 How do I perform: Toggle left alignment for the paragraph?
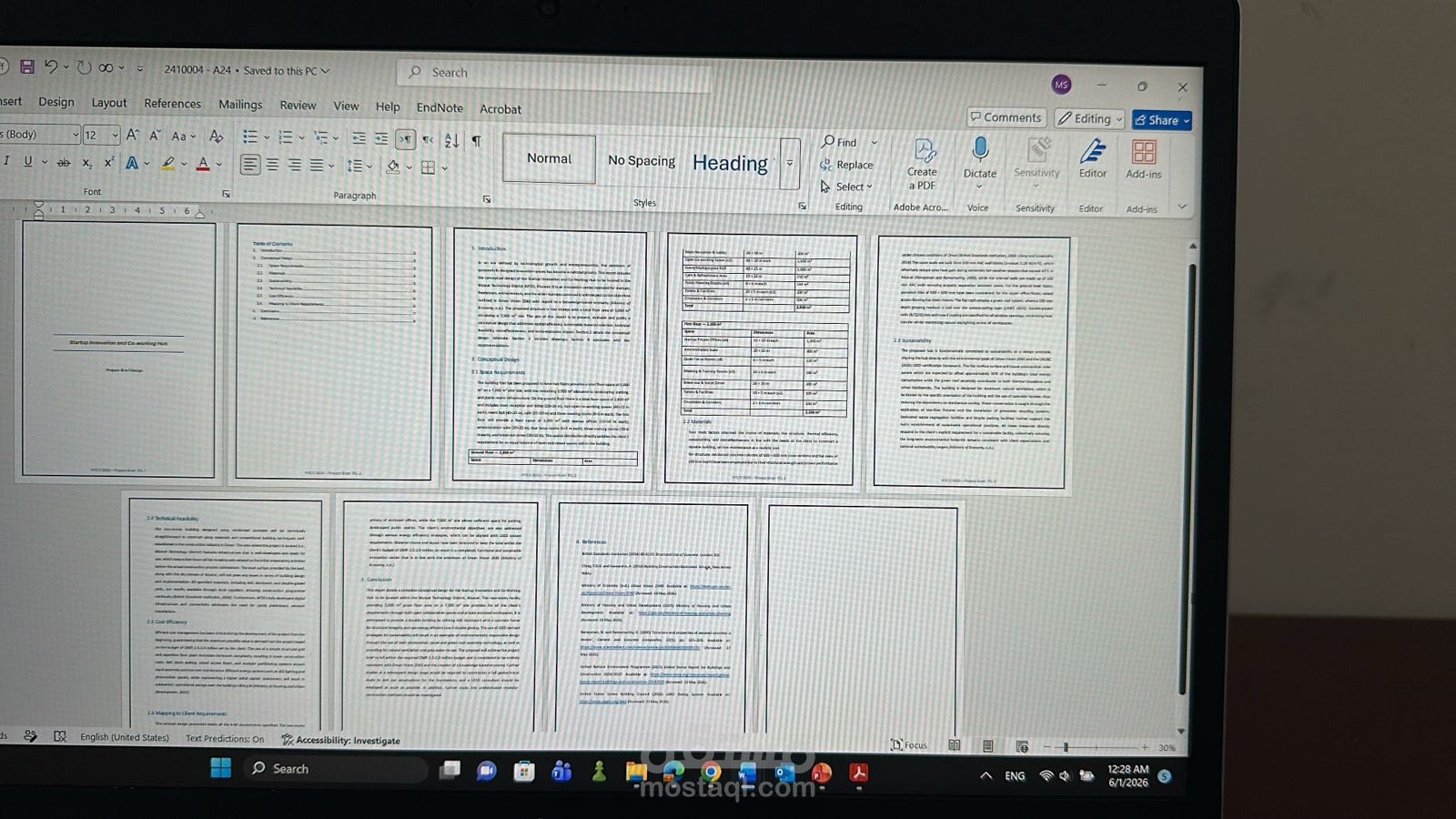click(250, 164)
